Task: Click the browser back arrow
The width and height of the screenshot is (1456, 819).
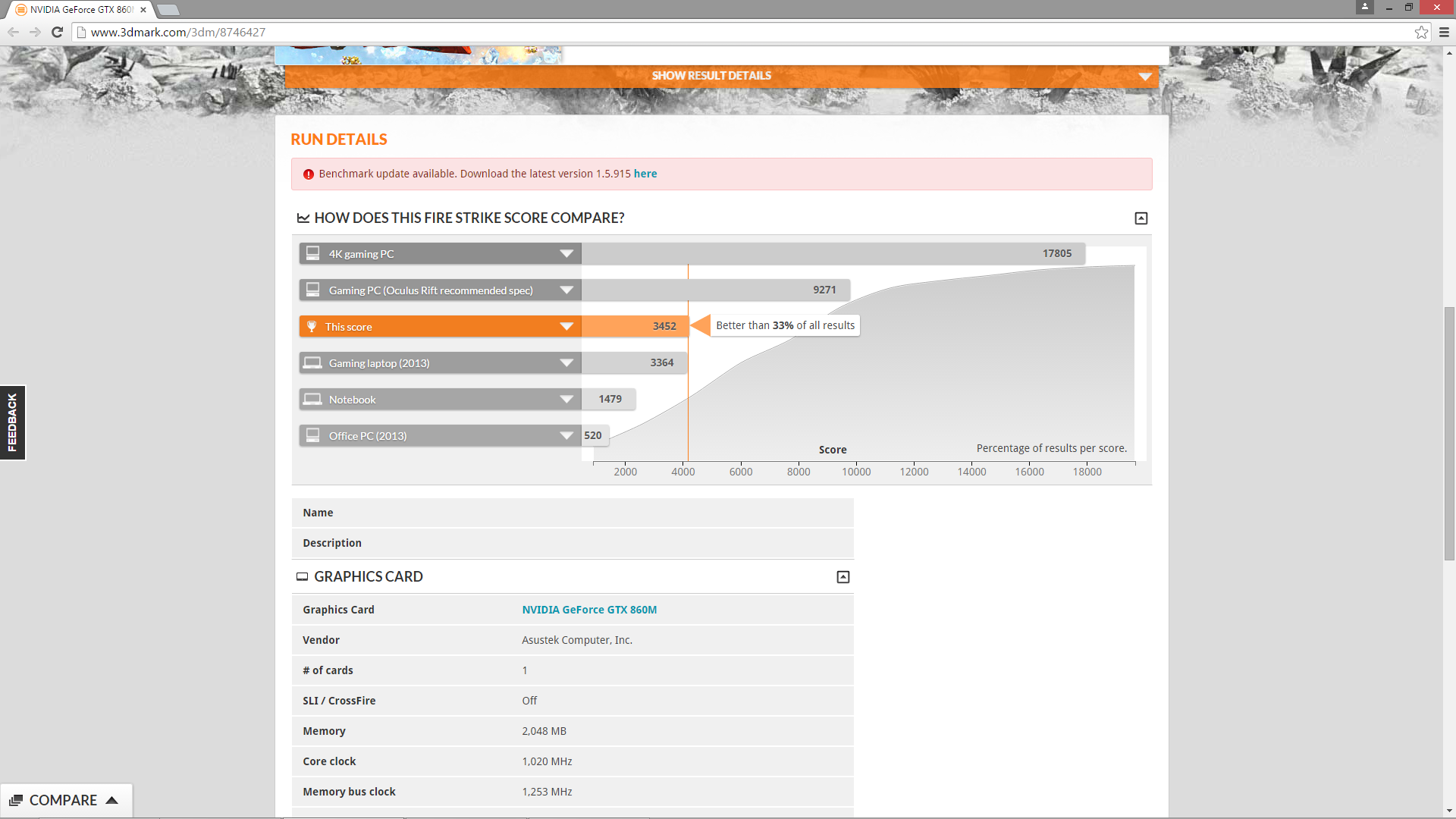Action: point(13,32)
